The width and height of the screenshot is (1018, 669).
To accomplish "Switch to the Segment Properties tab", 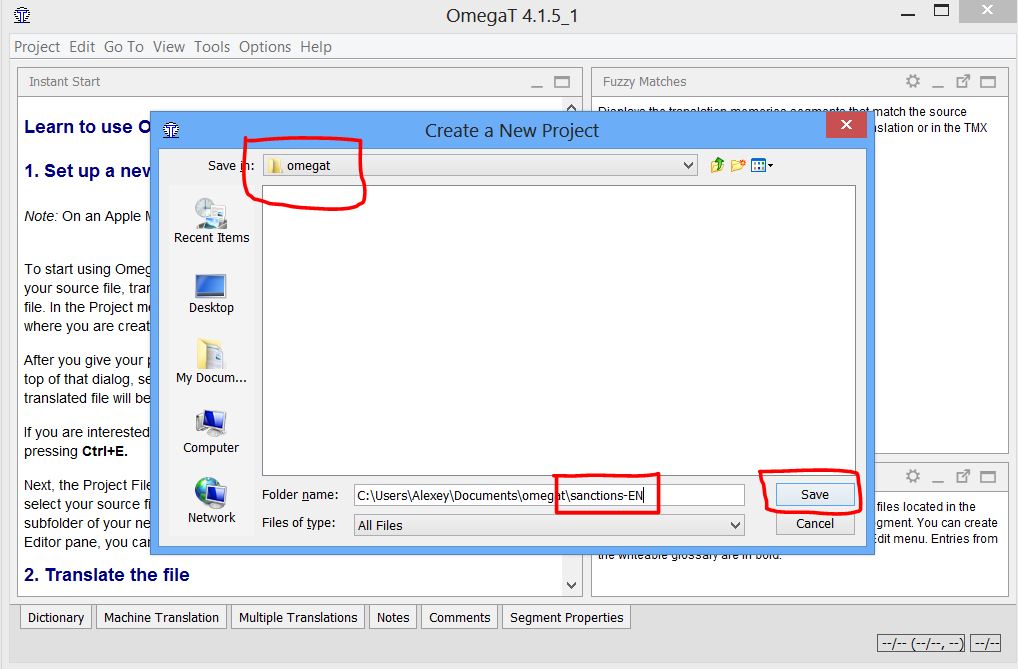I will coord(566,617).
